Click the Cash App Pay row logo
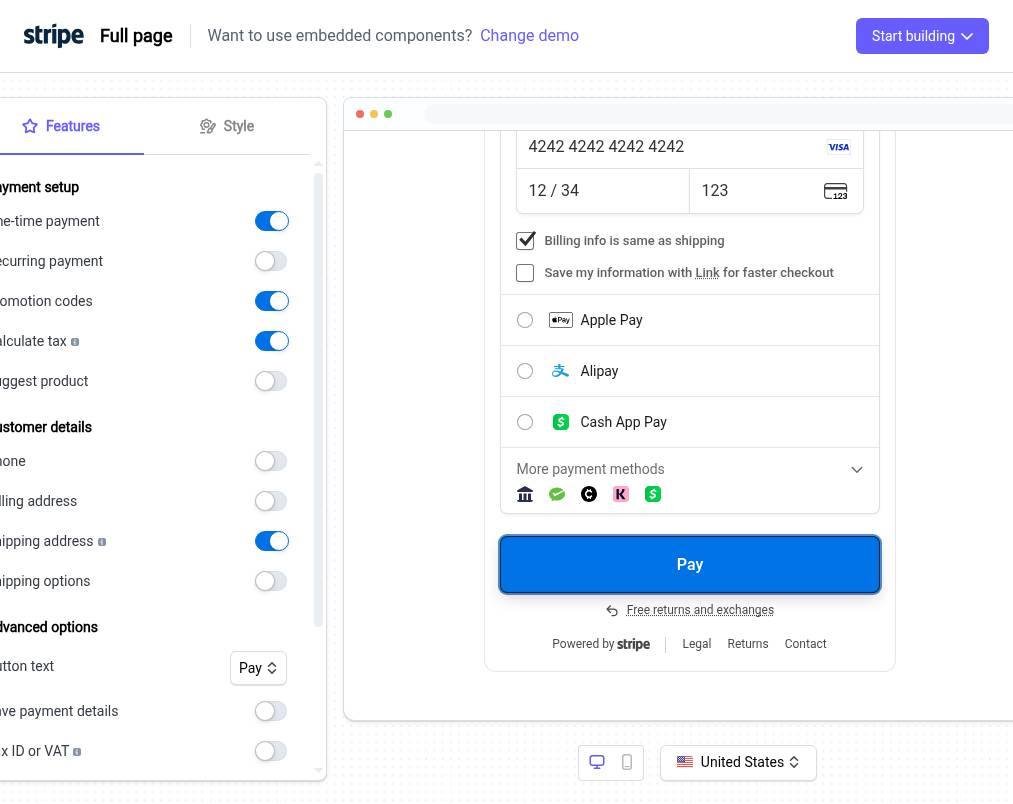The image size is (1013, 804). tap(561, 422)
